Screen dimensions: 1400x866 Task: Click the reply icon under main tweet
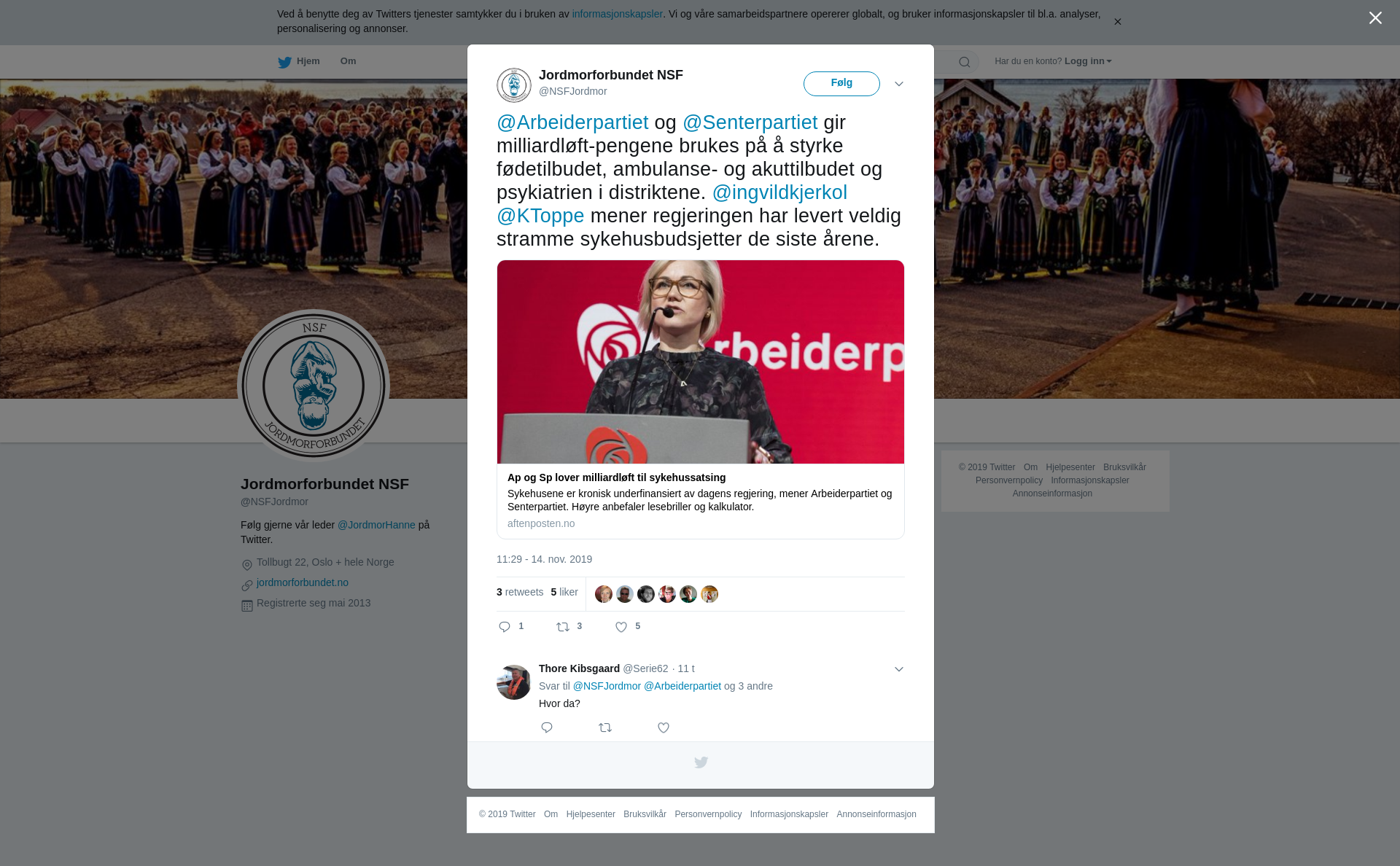[505, 627]
